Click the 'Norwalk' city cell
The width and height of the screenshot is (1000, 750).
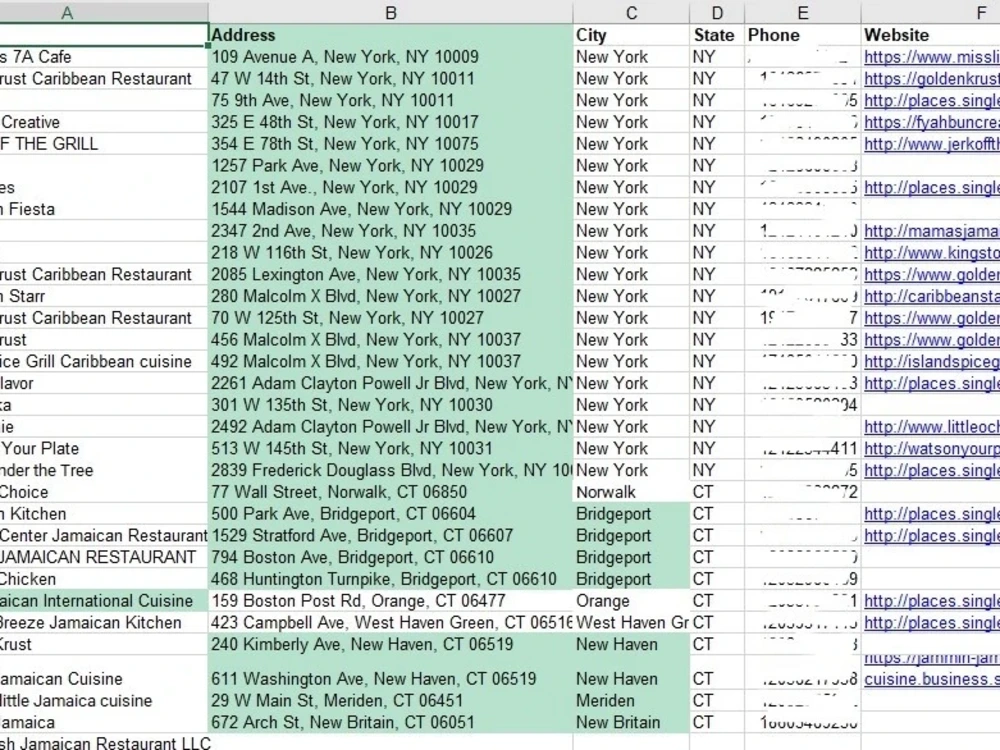[x=631, y=492]
